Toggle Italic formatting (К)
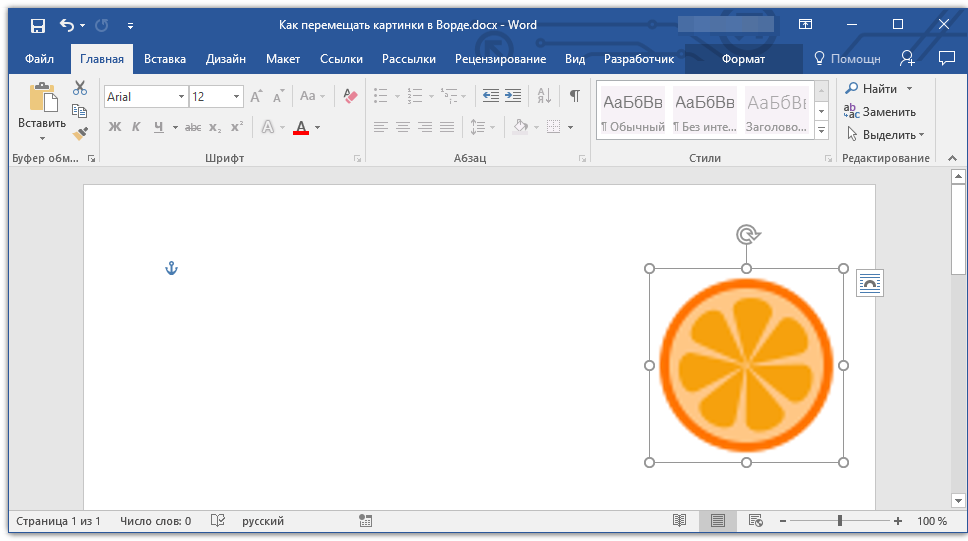 point(136,127)
